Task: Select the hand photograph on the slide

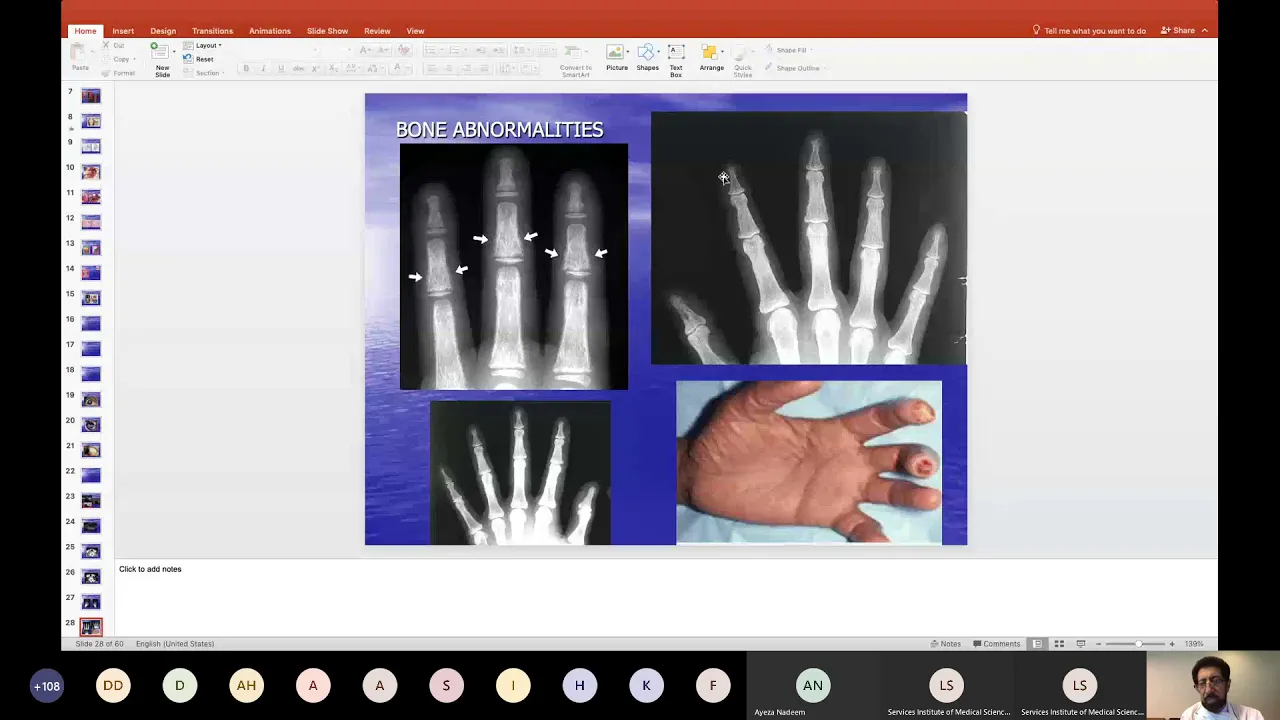Action: [x=809, y=462]
